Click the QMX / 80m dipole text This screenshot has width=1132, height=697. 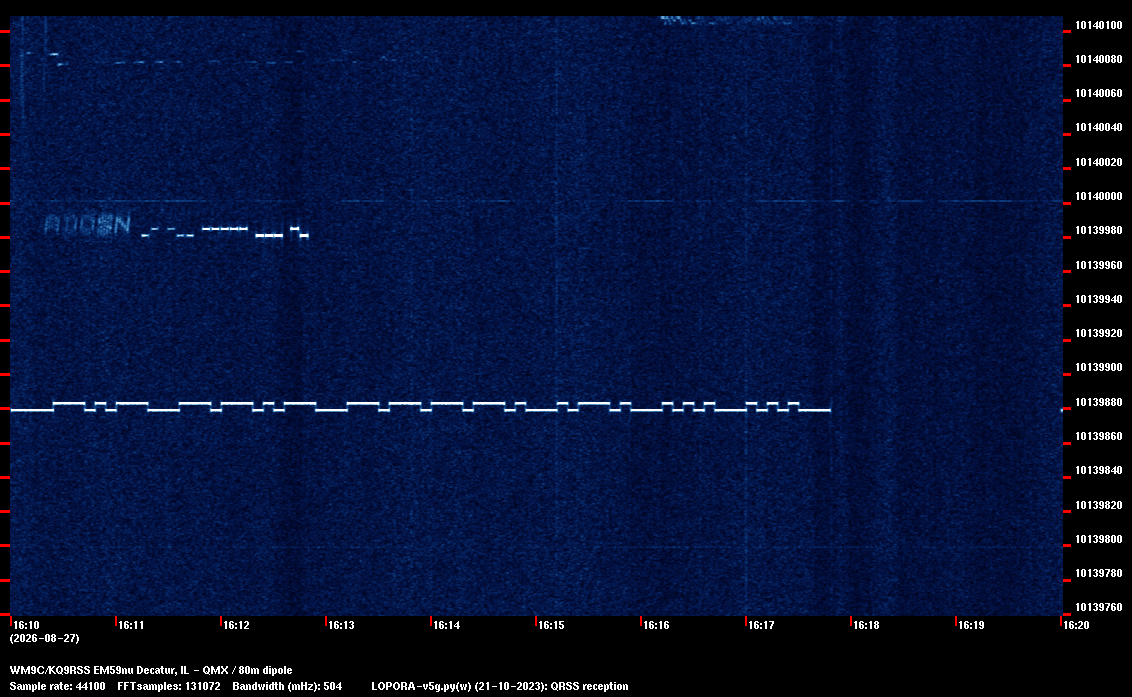click(x=248, y=670)
